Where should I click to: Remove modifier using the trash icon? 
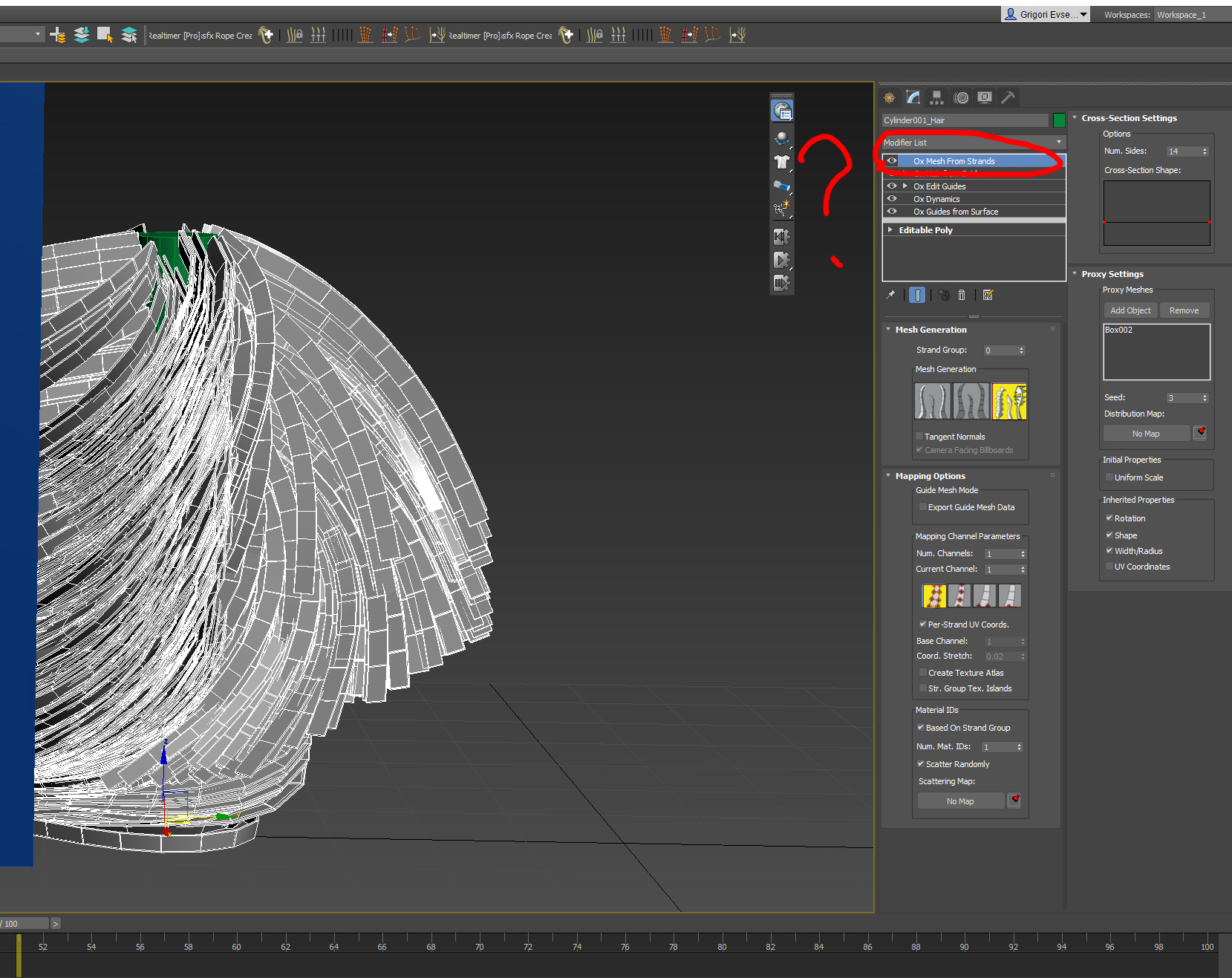pos(962,296)
